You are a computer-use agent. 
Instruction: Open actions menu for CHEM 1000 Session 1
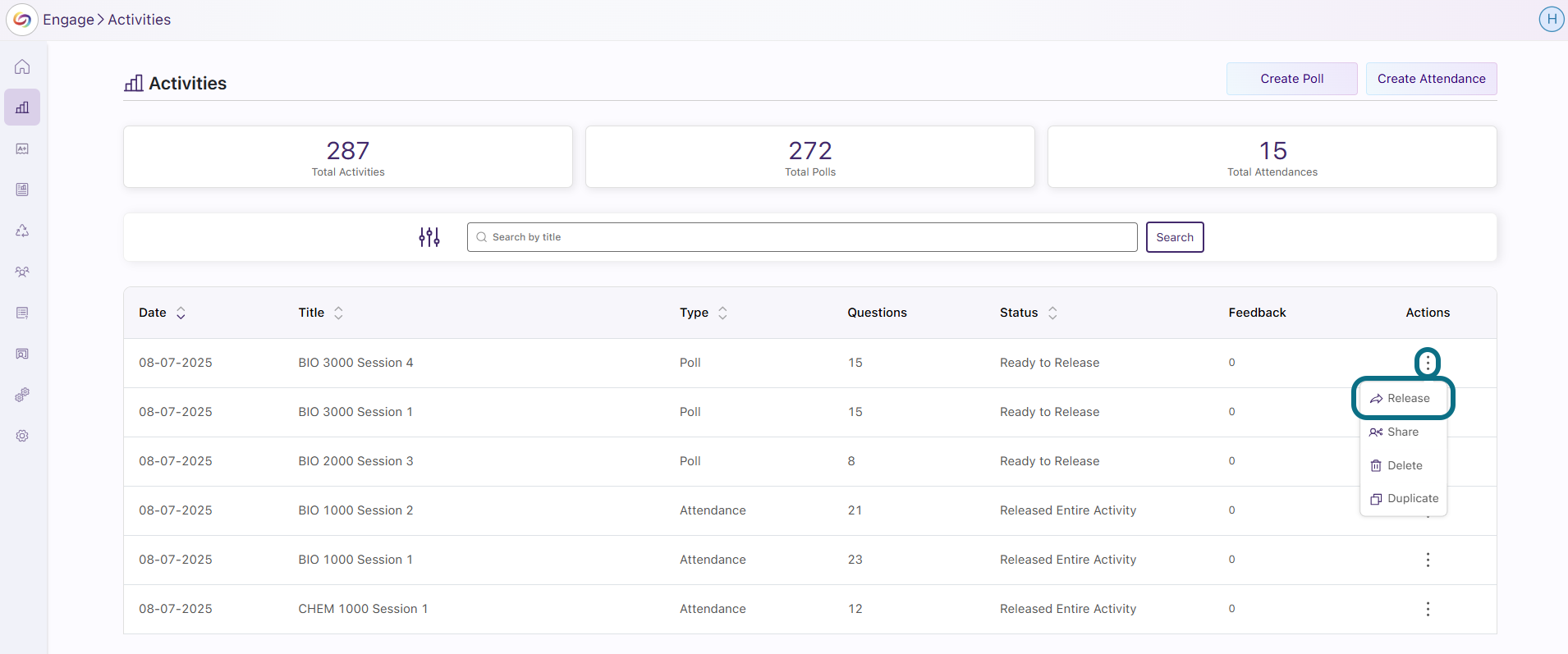[x=1428, y=609]
